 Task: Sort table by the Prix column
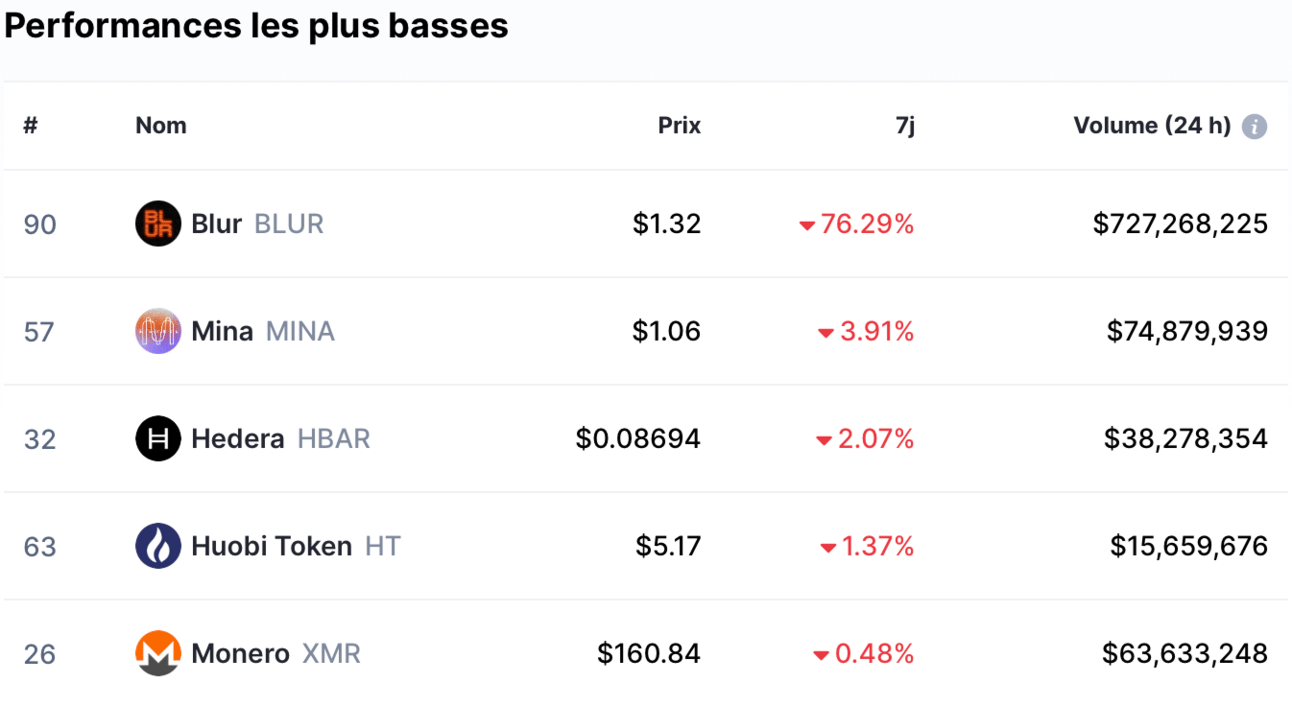(x=679, y=126)
